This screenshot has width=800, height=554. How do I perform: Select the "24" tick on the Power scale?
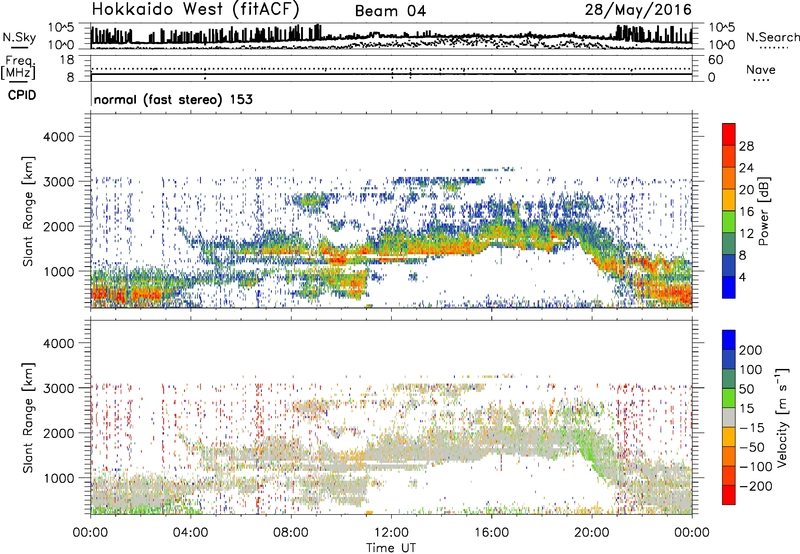pos(746,168)
